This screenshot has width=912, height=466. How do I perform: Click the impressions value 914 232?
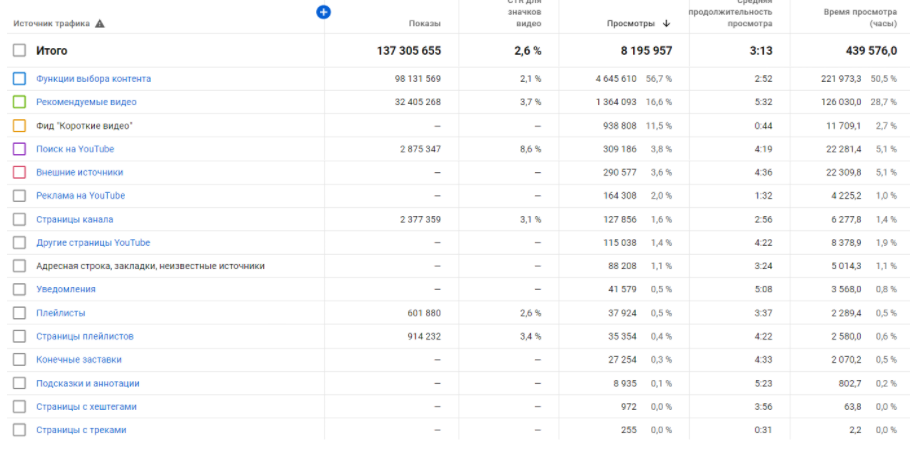424,336
